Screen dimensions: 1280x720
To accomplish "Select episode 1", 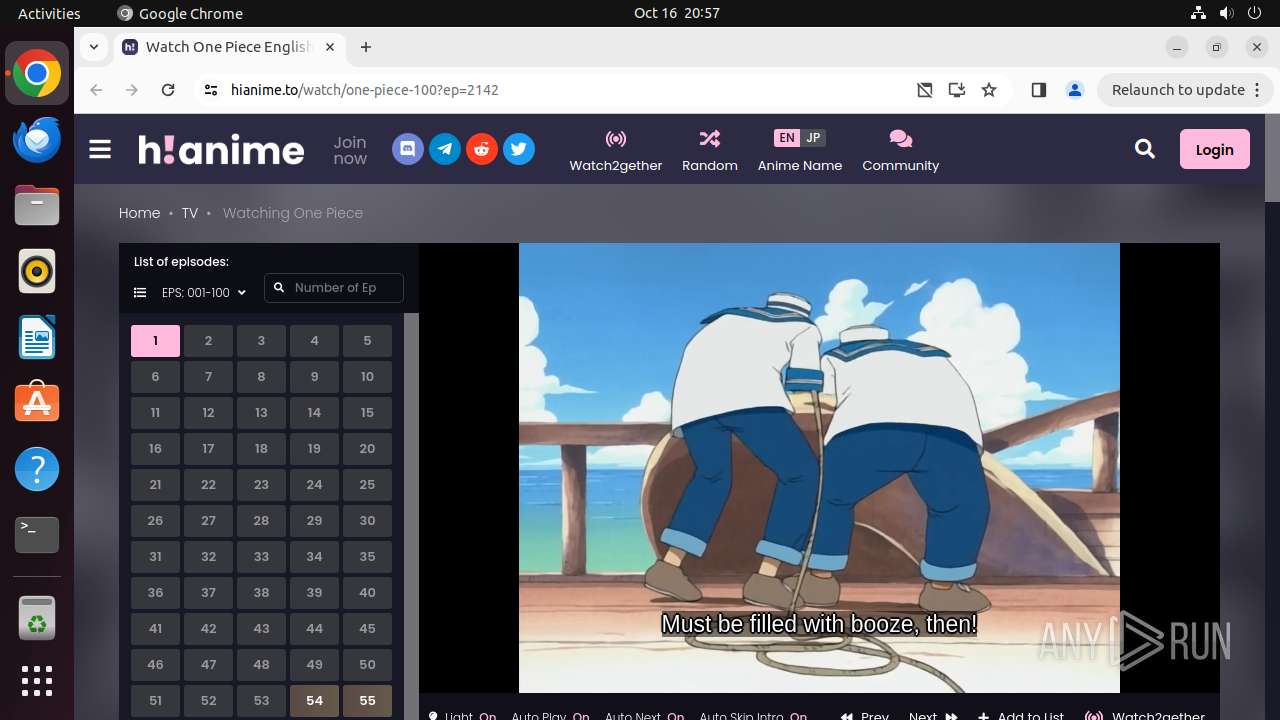I will point(155,341).
